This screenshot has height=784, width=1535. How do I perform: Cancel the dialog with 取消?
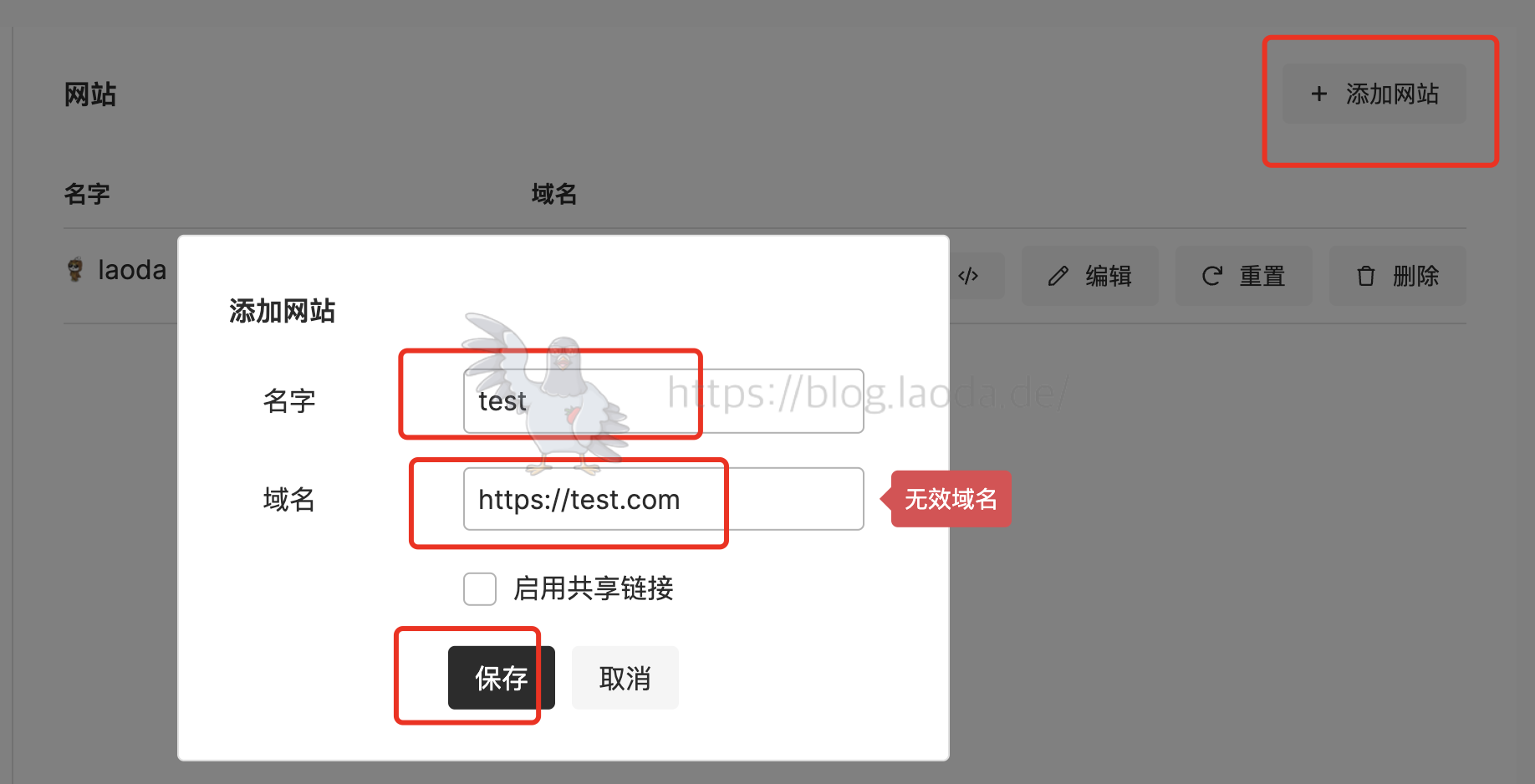point(625,678)
